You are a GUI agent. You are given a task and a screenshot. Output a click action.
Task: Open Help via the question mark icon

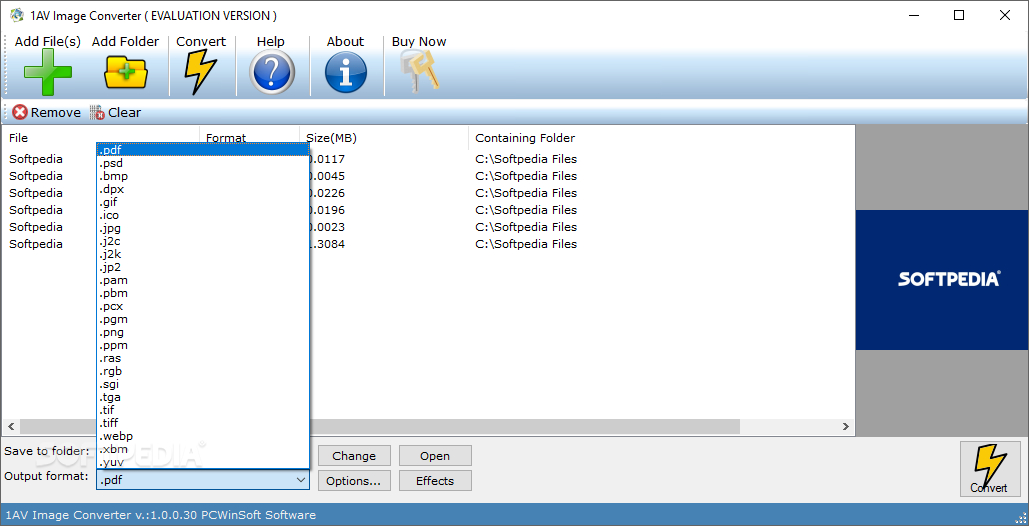(x=271, y=72)
